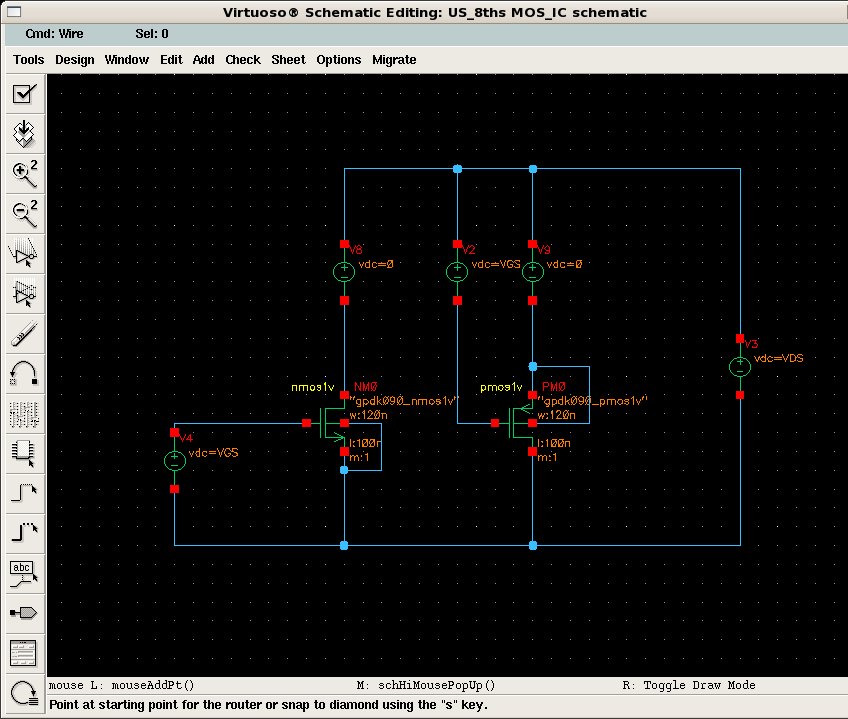Click the vdc=VGS label next to V4
Screen dimensions: 848x719
(x=213, y=453)
